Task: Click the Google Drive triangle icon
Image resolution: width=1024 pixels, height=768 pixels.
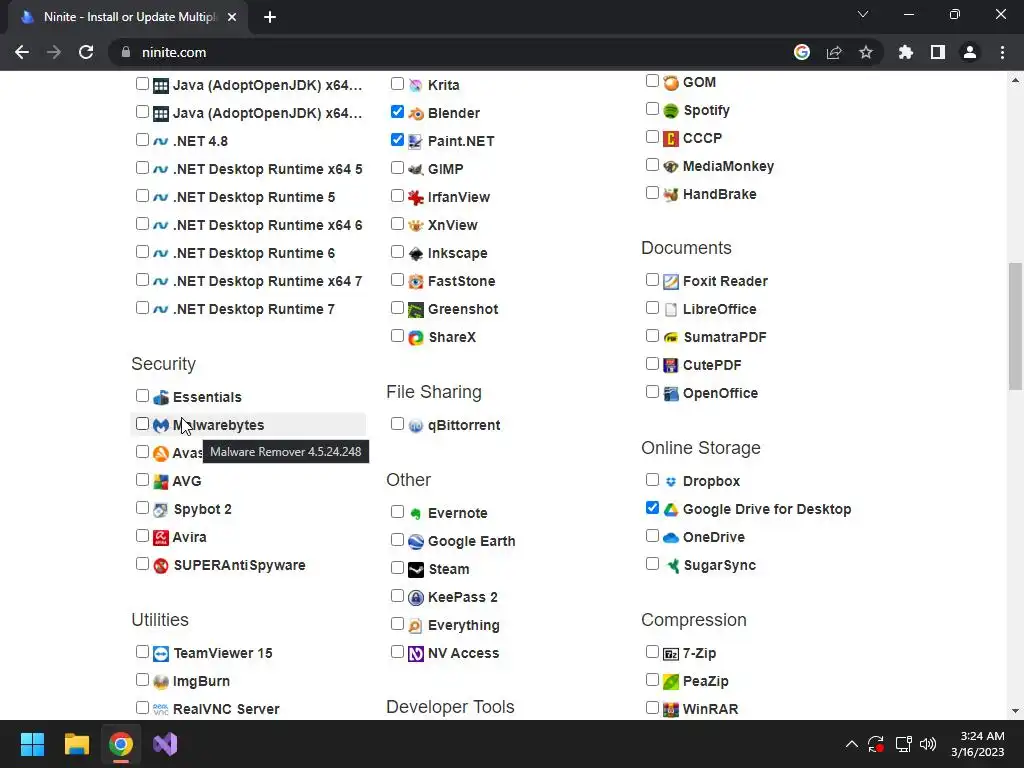Action: [671, 510]
